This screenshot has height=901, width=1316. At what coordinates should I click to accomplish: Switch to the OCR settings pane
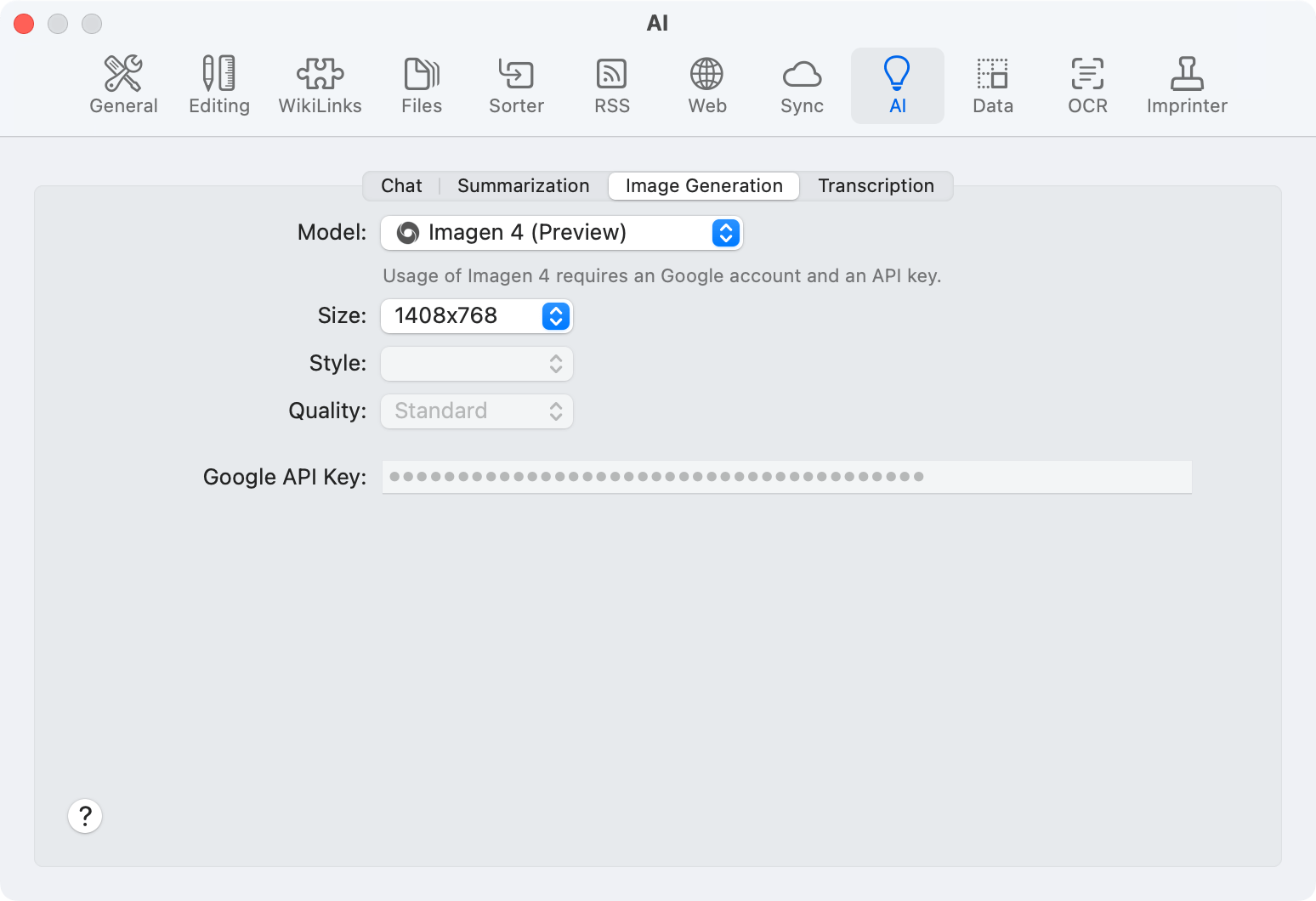[1087, 85]
